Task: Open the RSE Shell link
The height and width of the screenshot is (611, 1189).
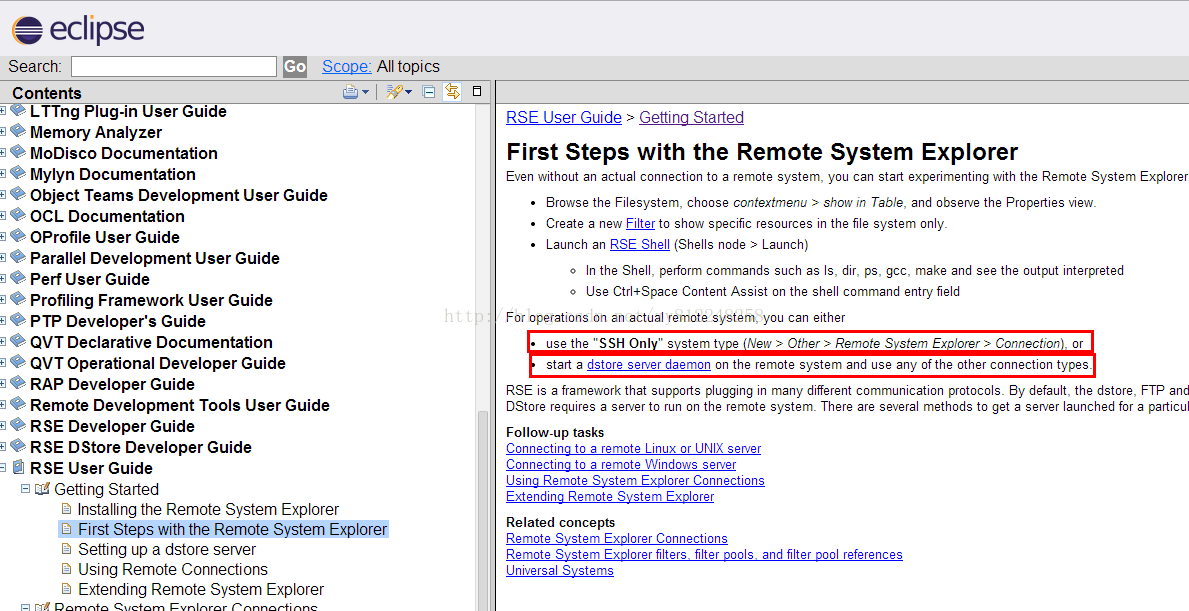Action: (x=640, y=244)
